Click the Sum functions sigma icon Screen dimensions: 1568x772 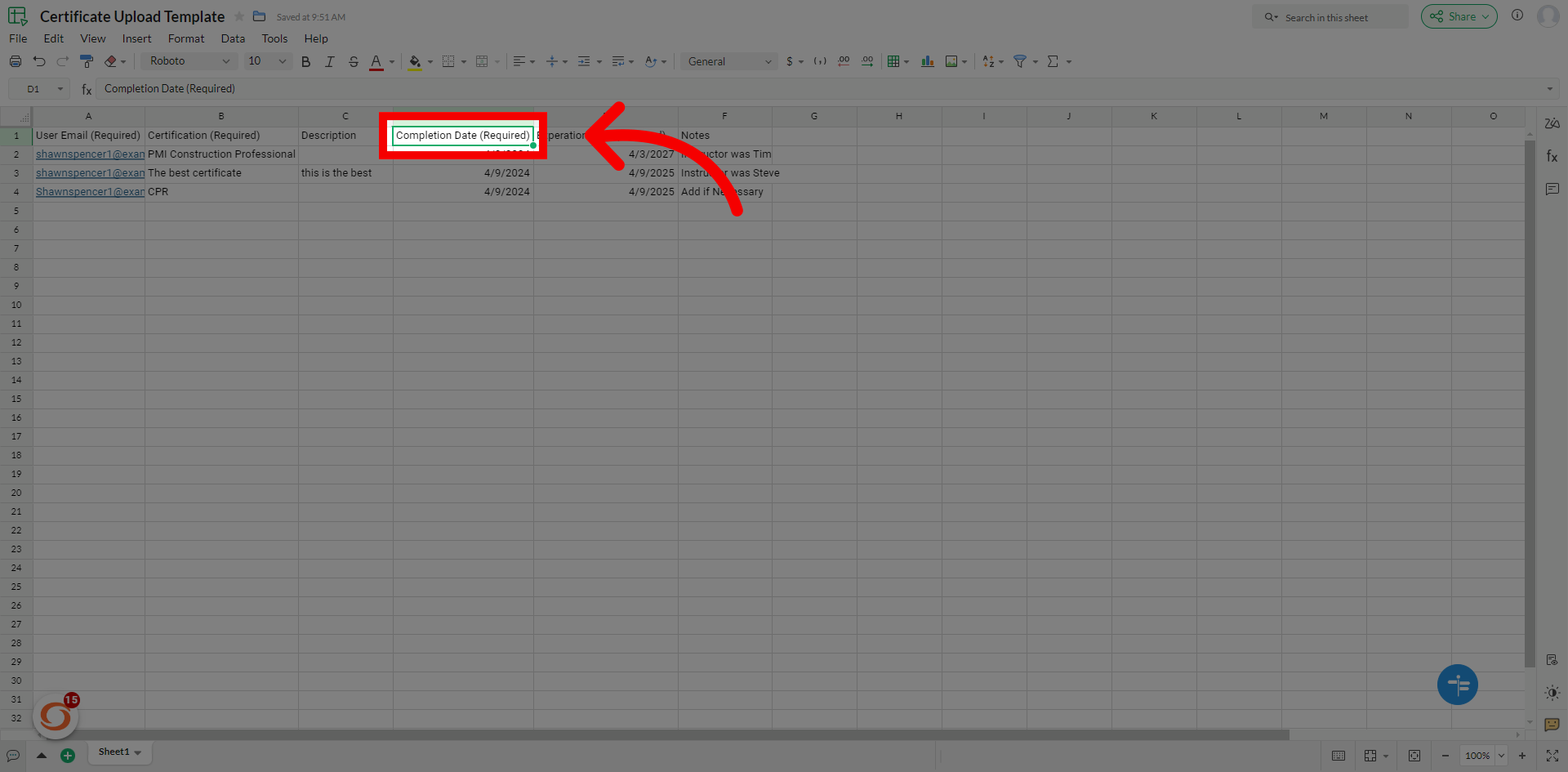(x=1053, y=61)
